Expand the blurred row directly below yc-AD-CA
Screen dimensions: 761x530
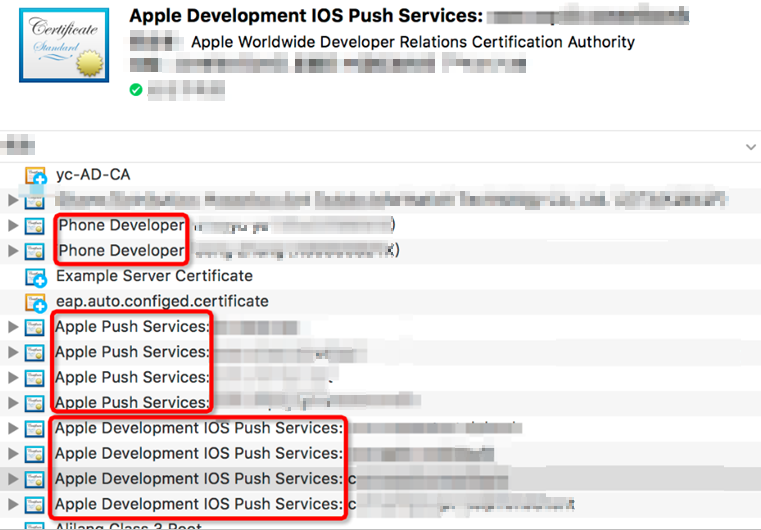tap(13, 200)
